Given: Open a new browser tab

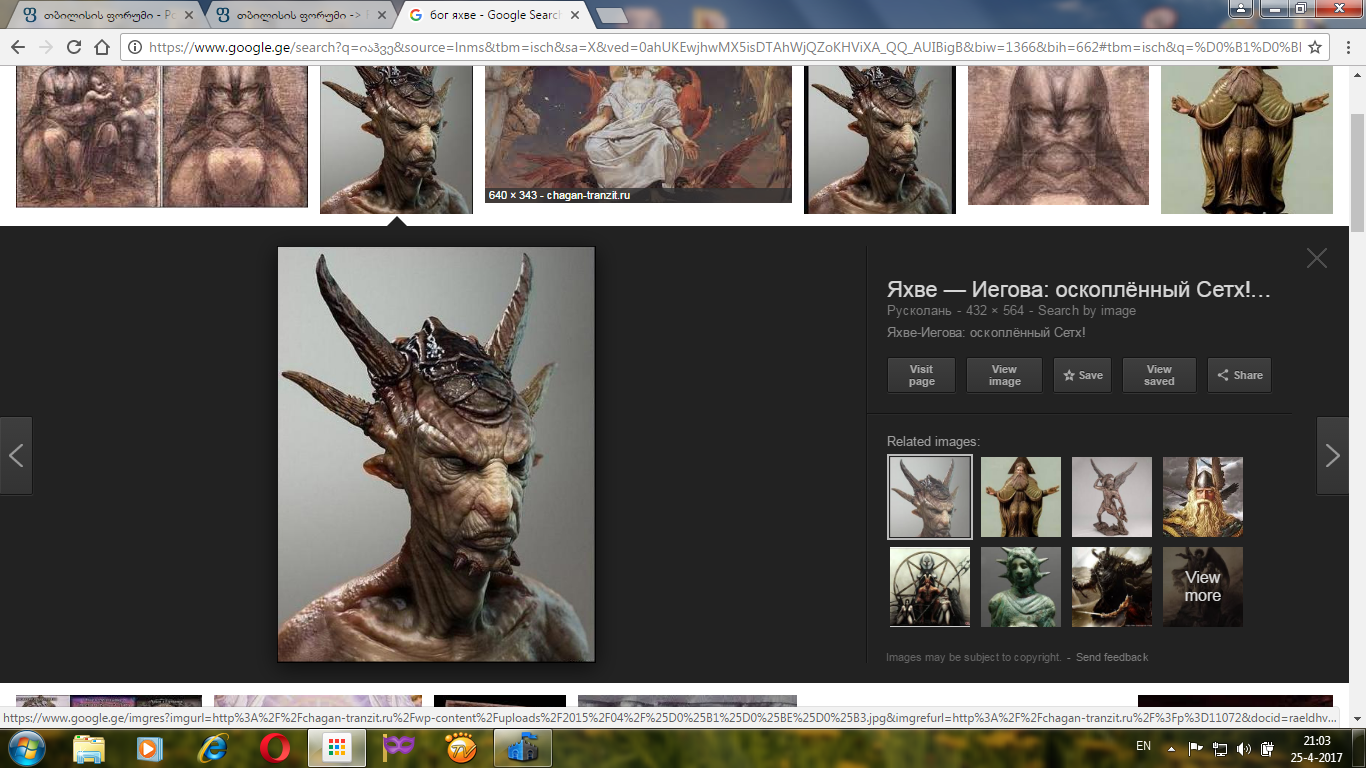Looking at the screenshot, I should pos(612,15).
